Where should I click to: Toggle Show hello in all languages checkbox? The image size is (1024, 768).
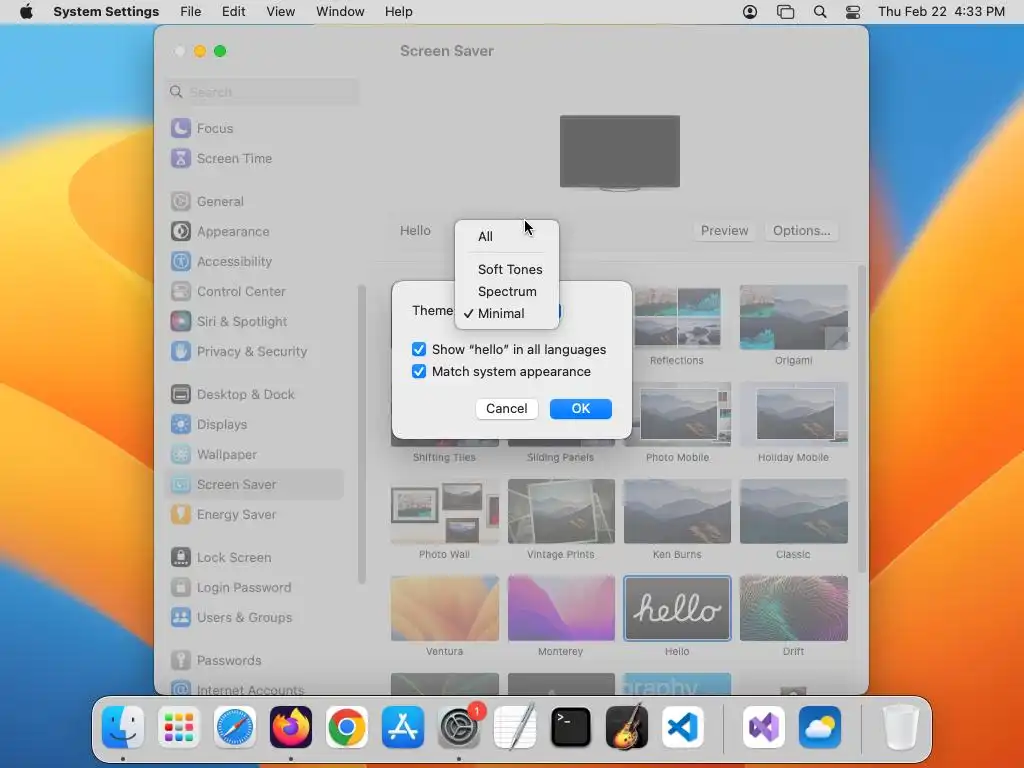click(419, 349)
